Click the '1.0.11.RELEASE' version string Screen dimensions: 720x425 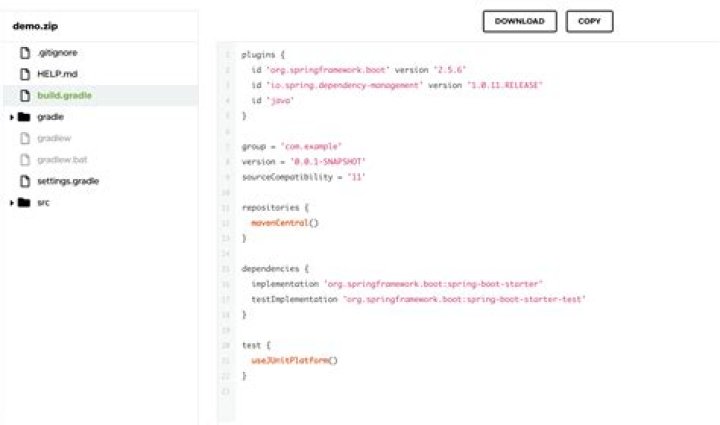(505, 85)
